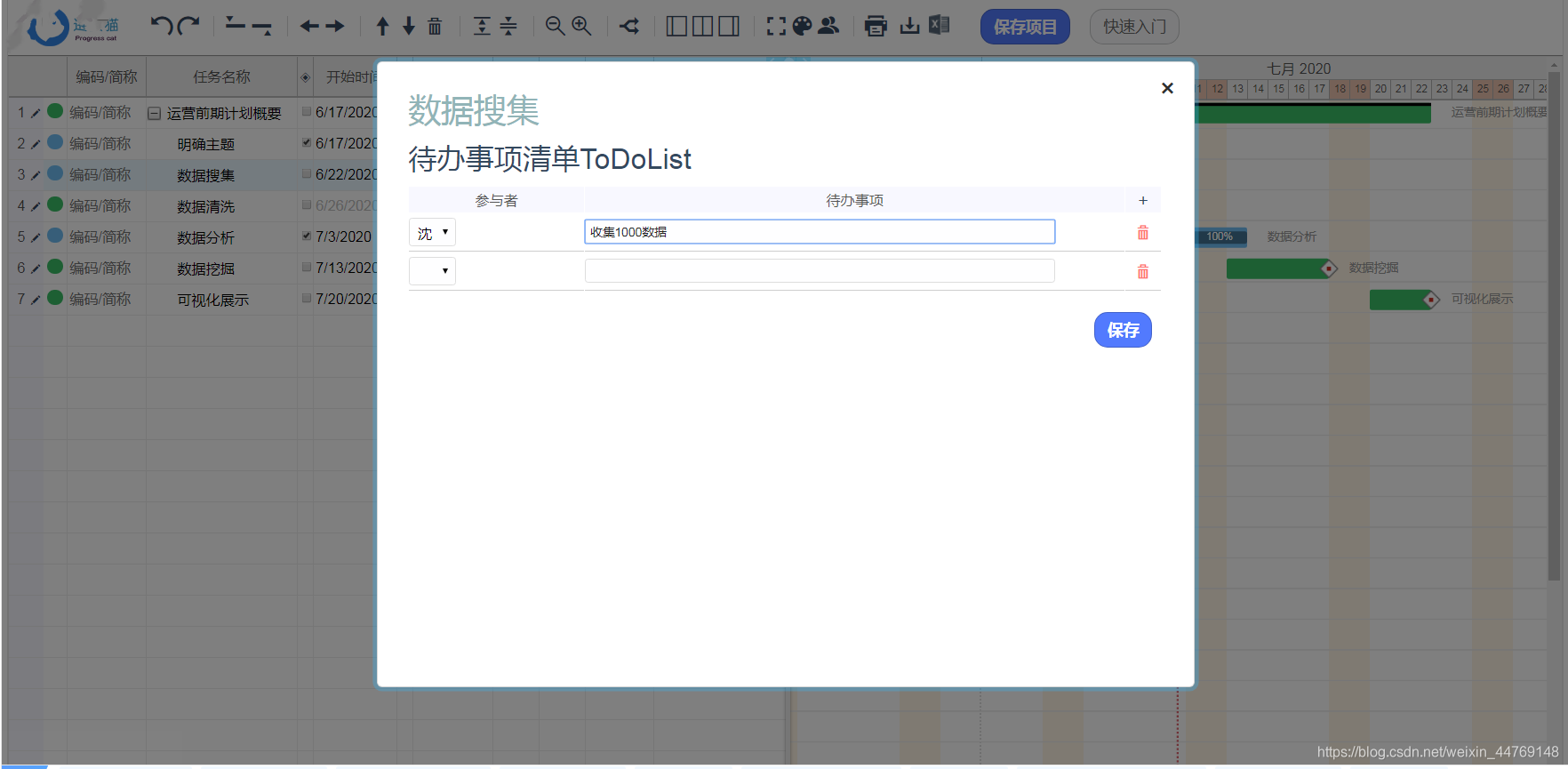Show split equal panel layout
The width and height of the screenshot is (1568, 769).
702,26
